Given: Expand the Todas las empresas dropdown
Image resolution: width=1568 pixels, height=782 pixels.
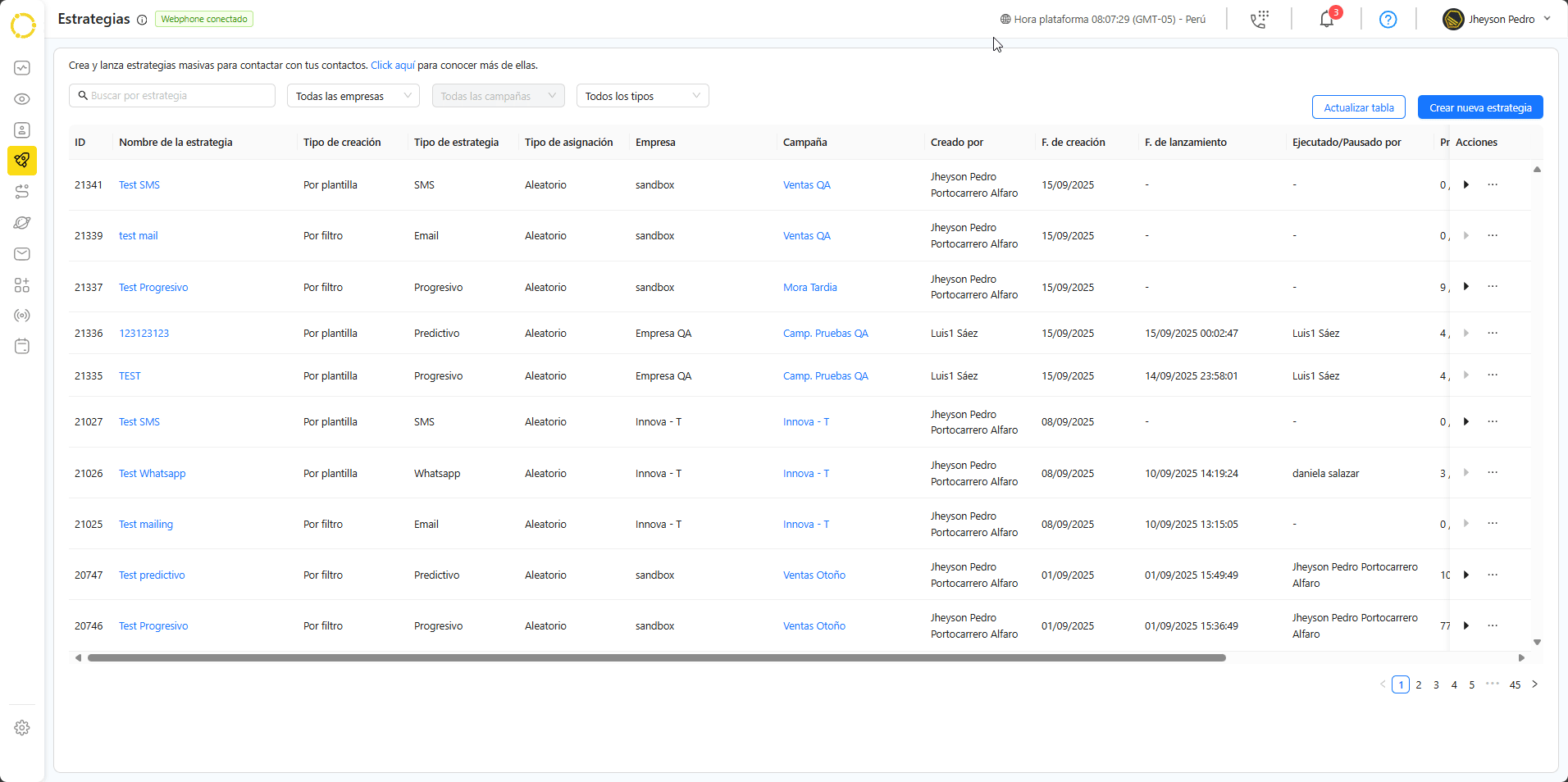Looking at the screenshot, I should [x=353, y=96].
